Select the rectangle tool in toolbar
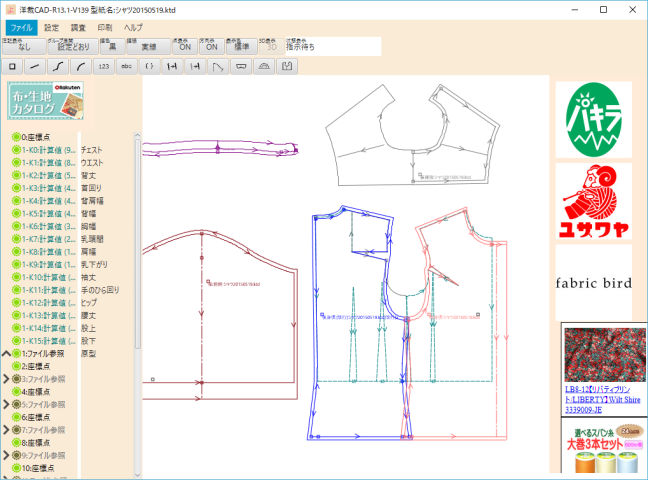Screen dimensions: 648x480 13,66
